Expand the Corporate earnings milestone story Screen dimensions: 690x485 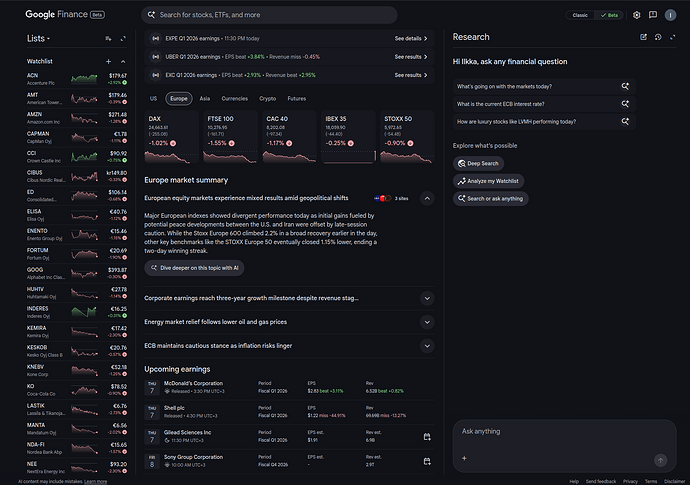(x=427, y=298)
